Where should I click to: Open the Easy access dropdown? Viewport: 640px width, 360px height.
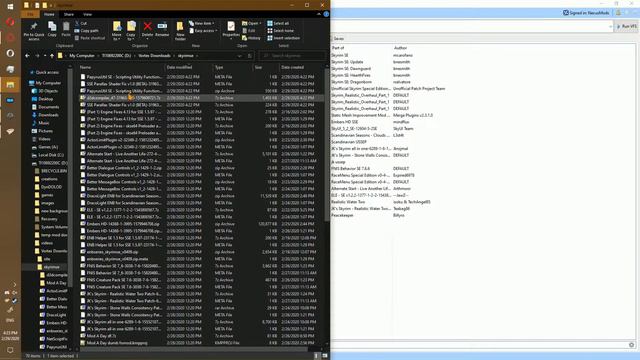[x=202, y=31]
